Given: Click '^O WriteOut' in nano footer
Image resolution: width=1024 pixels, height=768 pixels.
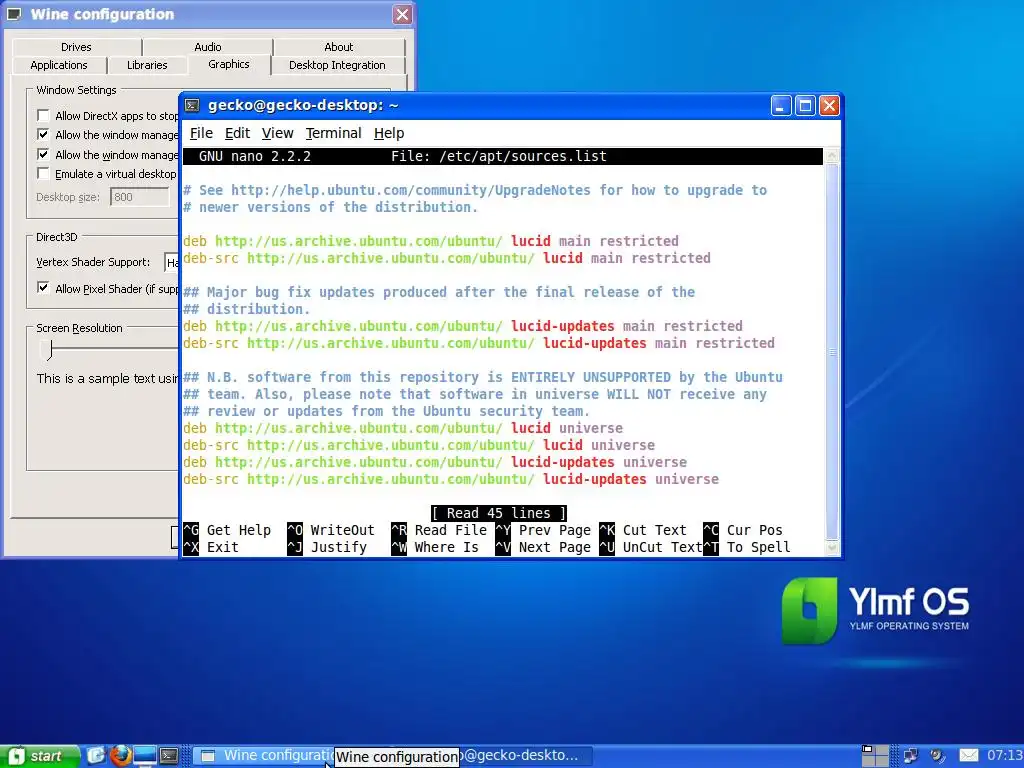Looking at the screenshot, I should click(x=330, y=530).
